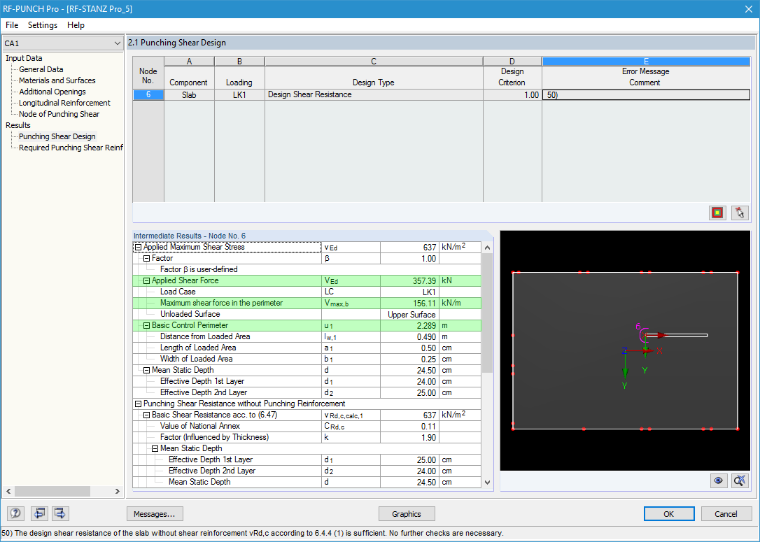Select Additional Openings tree item
Image resolution: width=760 pixels, height=542 pixels.
pos(52,92)
